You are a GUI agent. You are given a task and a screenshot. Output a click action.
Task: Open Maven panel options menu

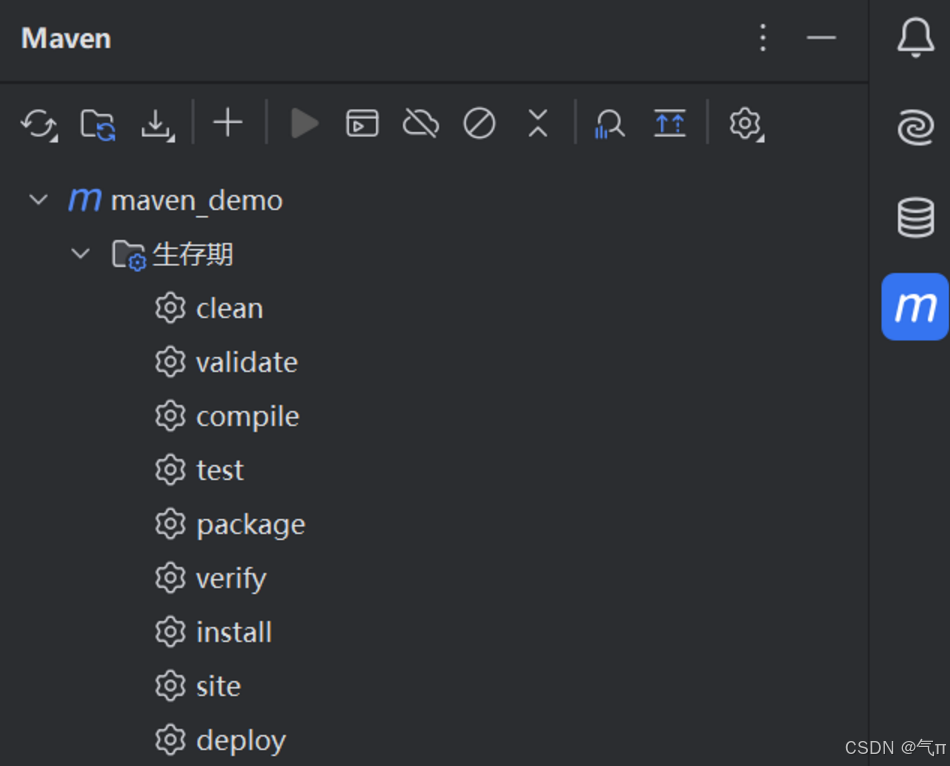[763, 38]
